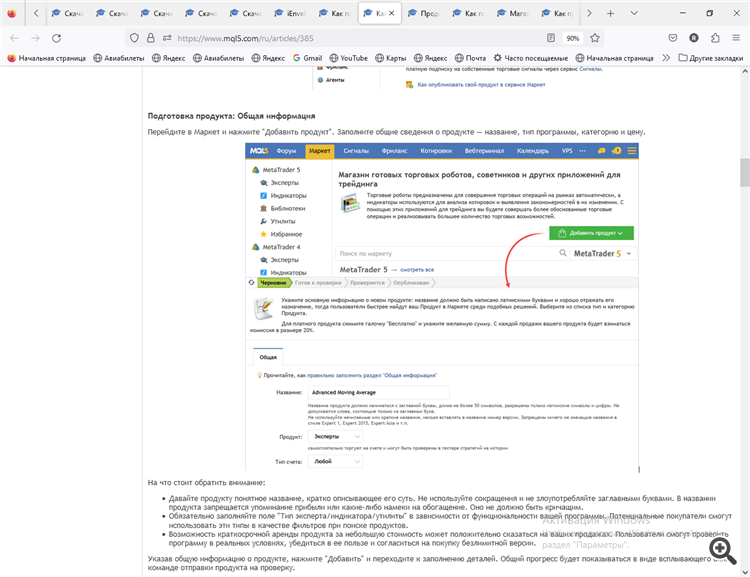This screenshot has height=577, width=750.
Task: Click the site security padlock icon
Action: tap(151, 38)
